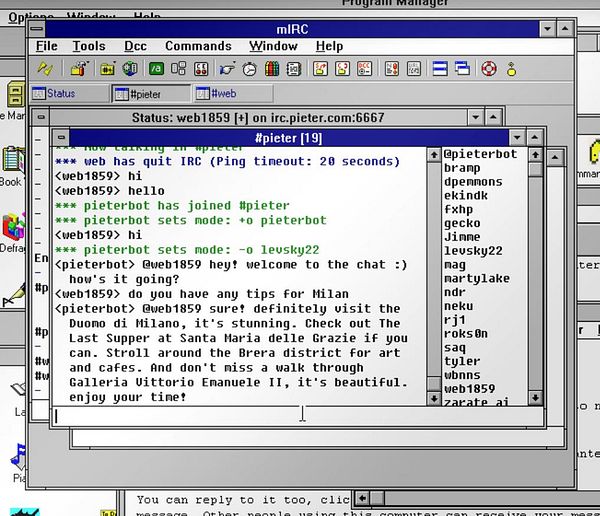The height and width of the screenshot is (516, 600).
Task: Click the yellow About mIRC icon
Action: tap(512, 69)
